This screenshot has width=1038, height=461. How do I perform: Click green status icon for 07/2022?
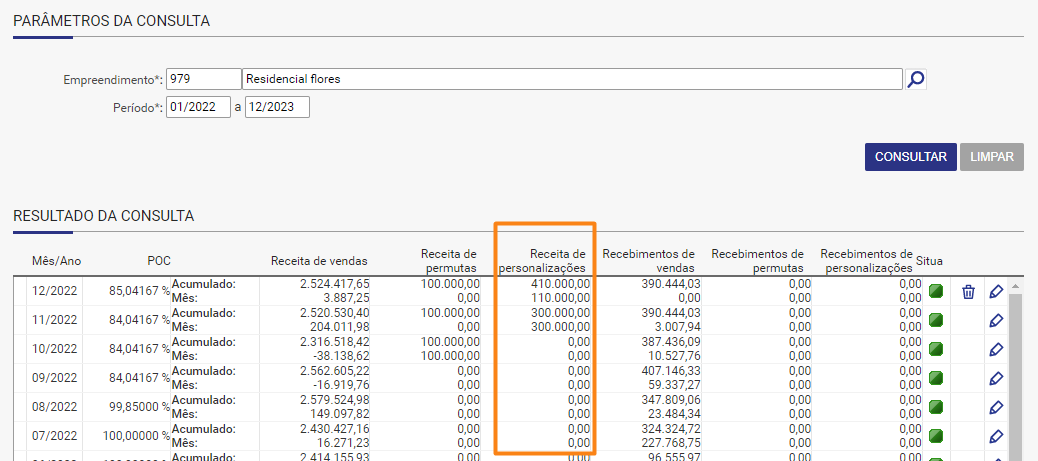935,437
